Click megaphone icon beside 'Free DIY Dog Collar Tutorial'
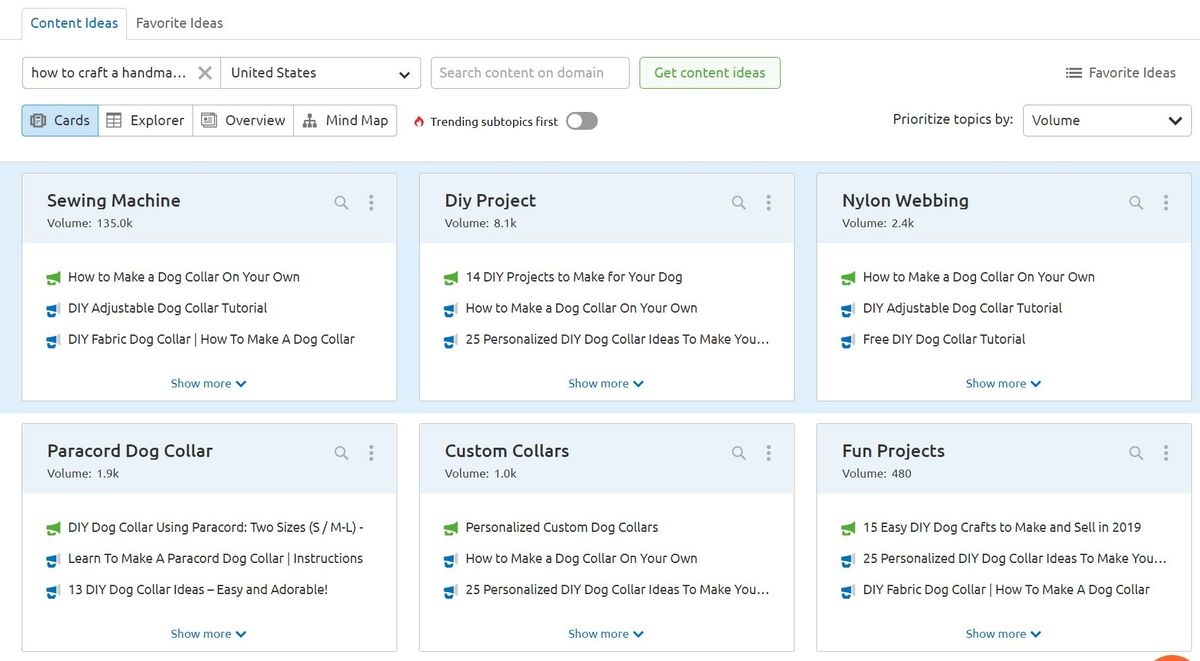The width and height of the screenshot is (1200, 661). 849,340
